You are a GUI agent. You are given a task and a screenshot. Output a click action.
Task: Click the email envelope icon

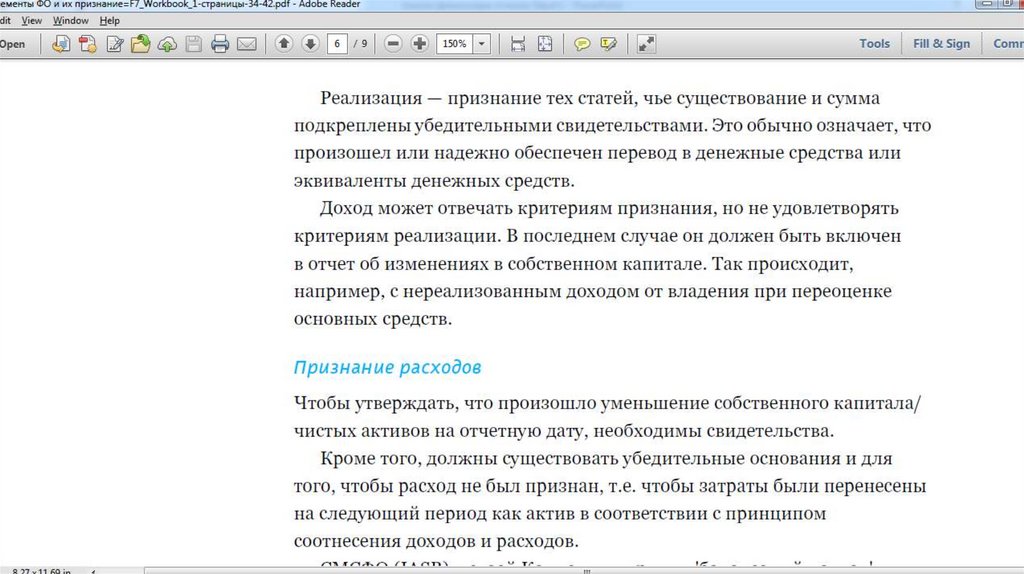[x=246, y=44]
